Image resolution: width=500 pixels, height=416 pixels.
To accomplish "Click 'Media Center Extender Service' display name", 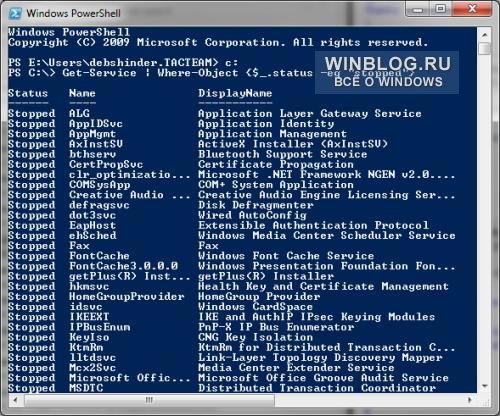I will pyautogui.click(x=296, y=368).
